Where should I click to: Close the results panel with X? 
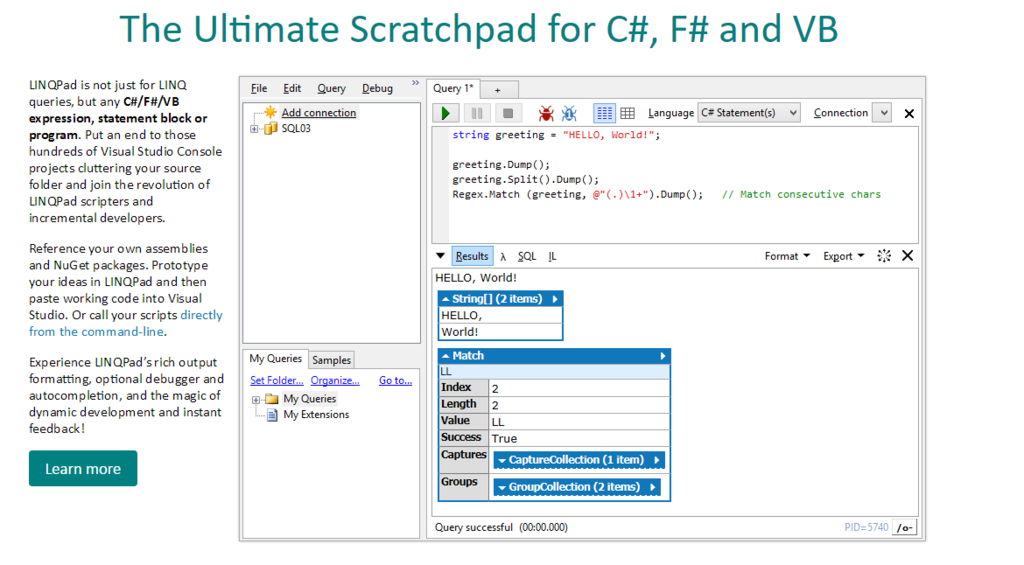pyautogui.click(x=907, y=255)
